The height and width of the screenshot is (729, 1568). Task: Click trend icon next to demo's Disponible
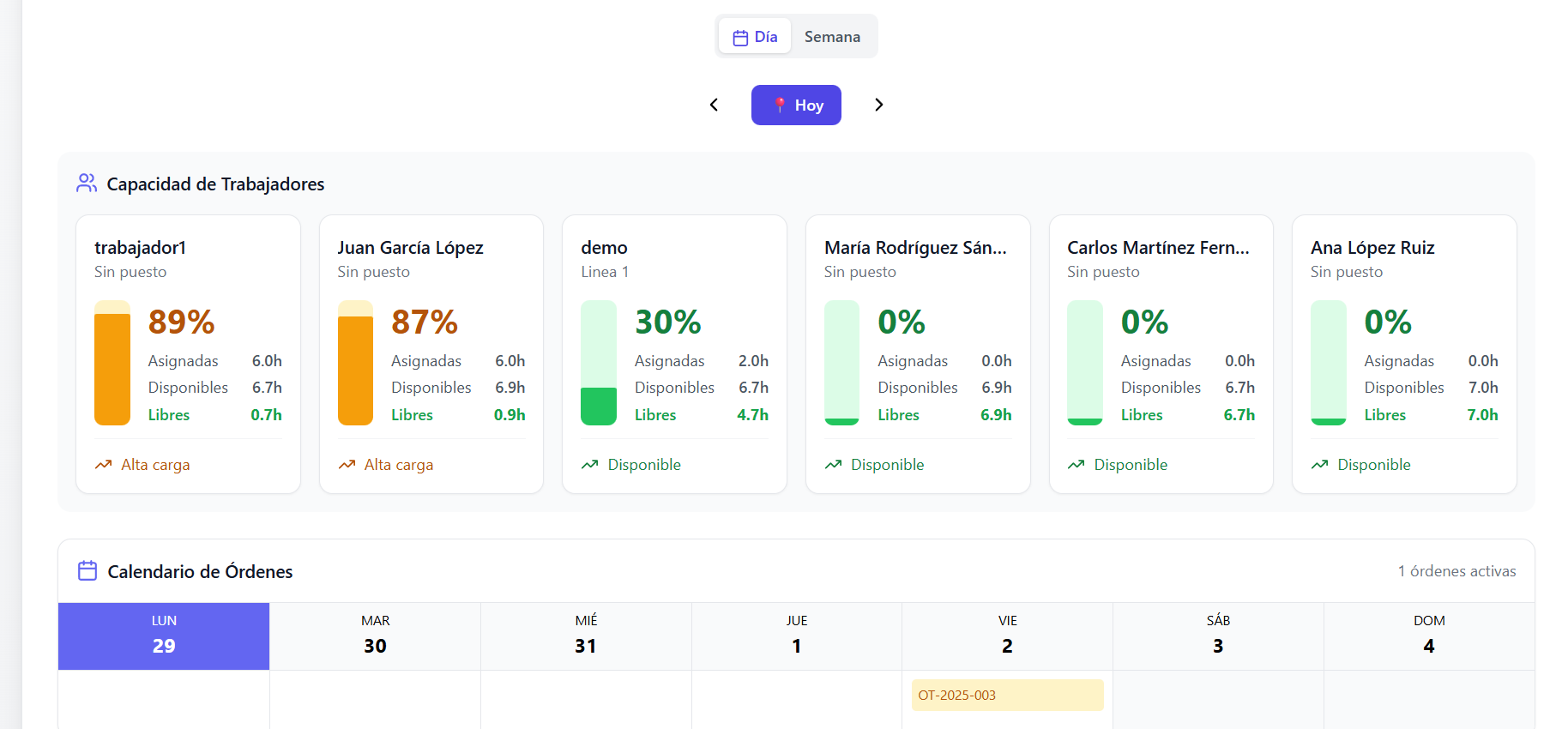[x=590, y=465]
